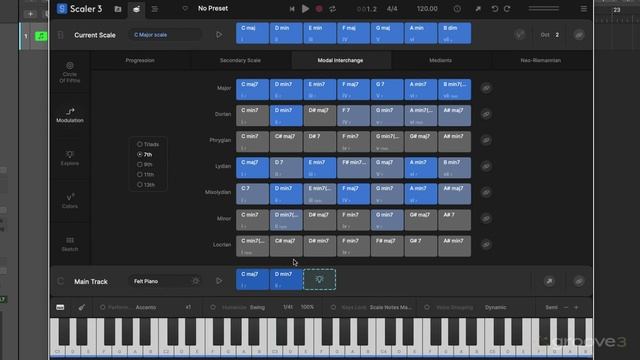Select the 11th radio option
640x360 pixels.
coord(140,175)
